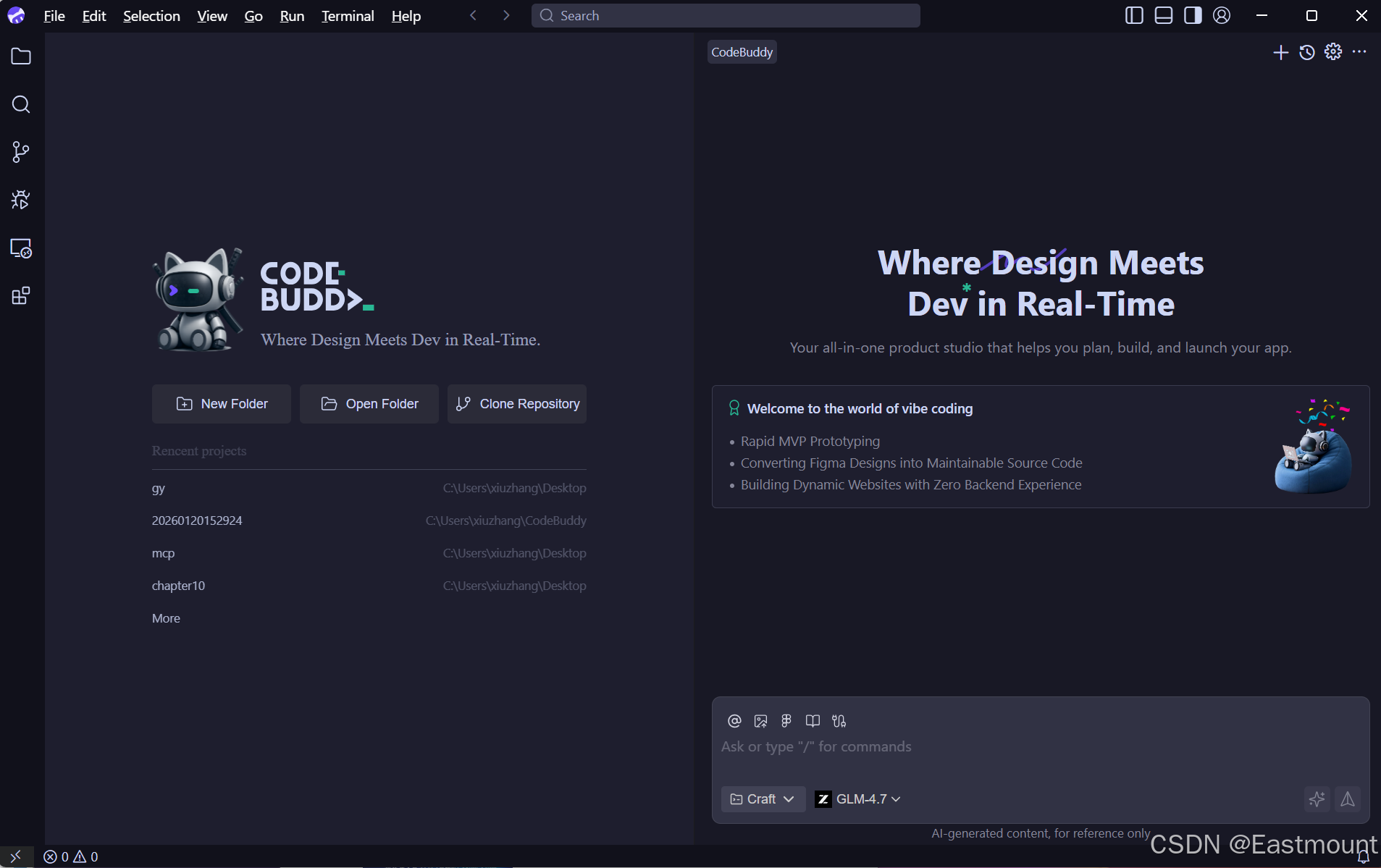Open the Go menu
1381x868 pixels.
(x=253, y=16)
